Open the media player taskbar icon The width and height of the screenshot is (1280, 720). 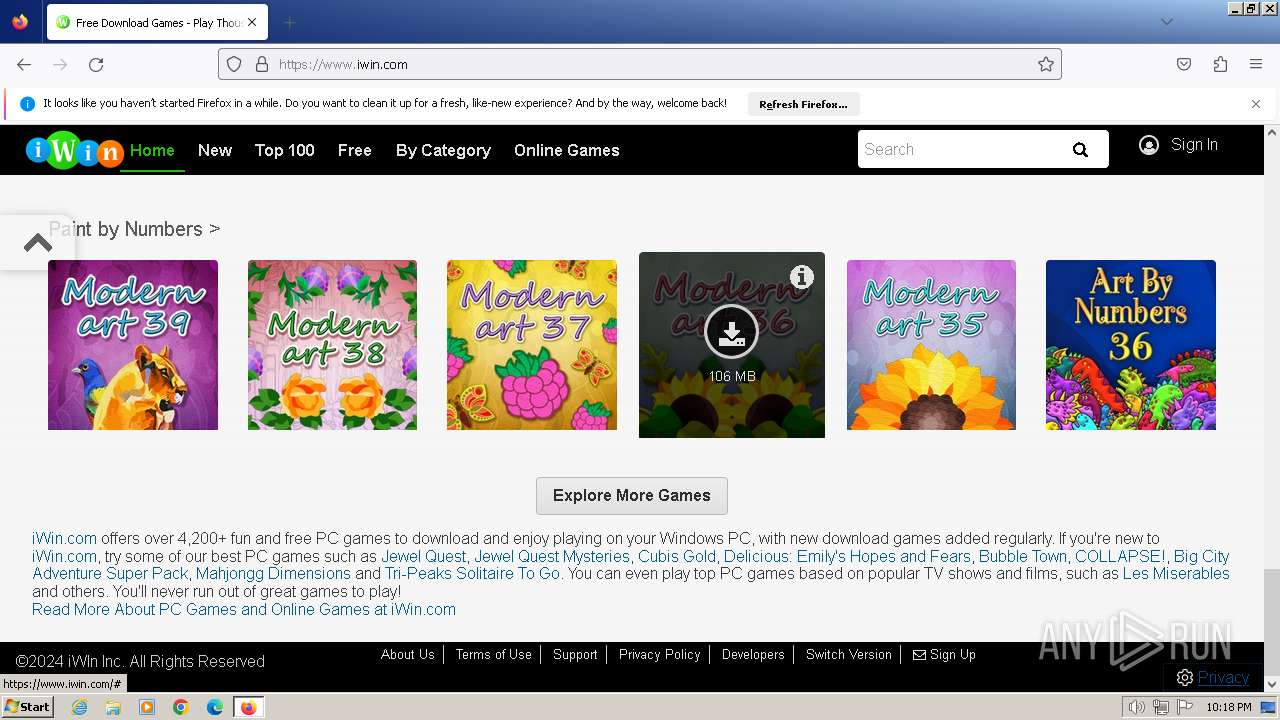point(147,707)
